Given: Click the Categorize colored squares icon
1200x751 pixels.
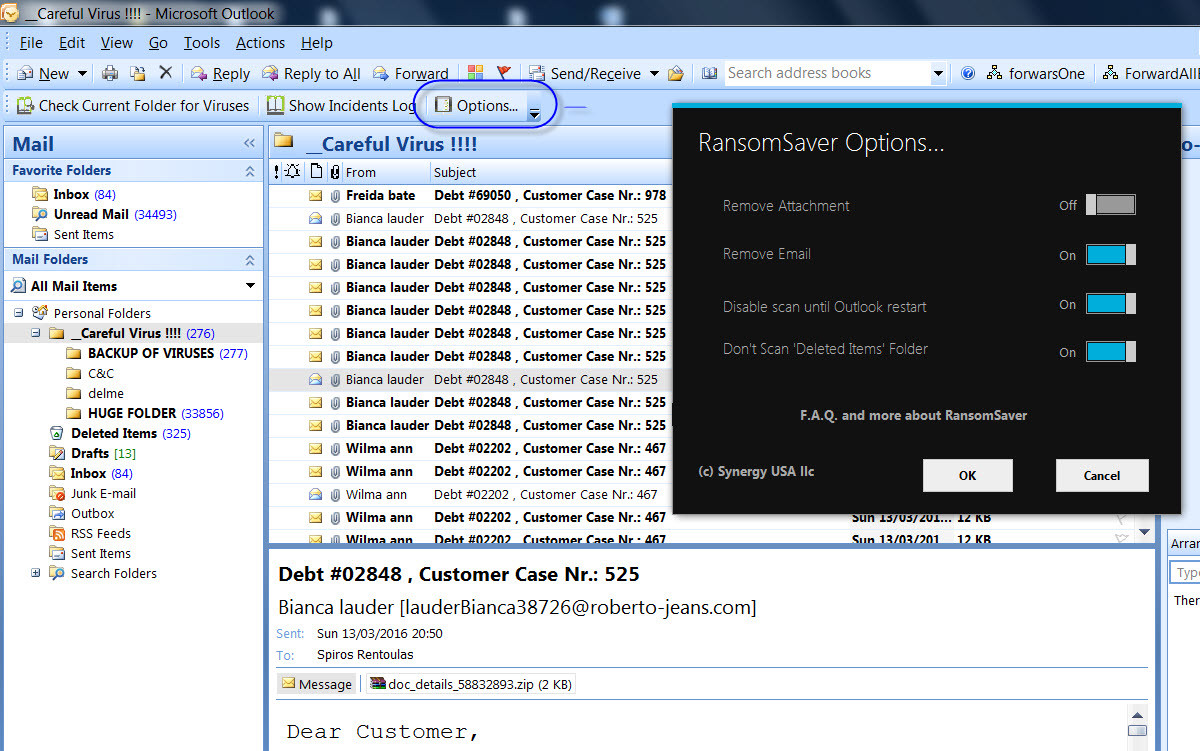Looking at the screenshot, I should click(x=476, y=73).
